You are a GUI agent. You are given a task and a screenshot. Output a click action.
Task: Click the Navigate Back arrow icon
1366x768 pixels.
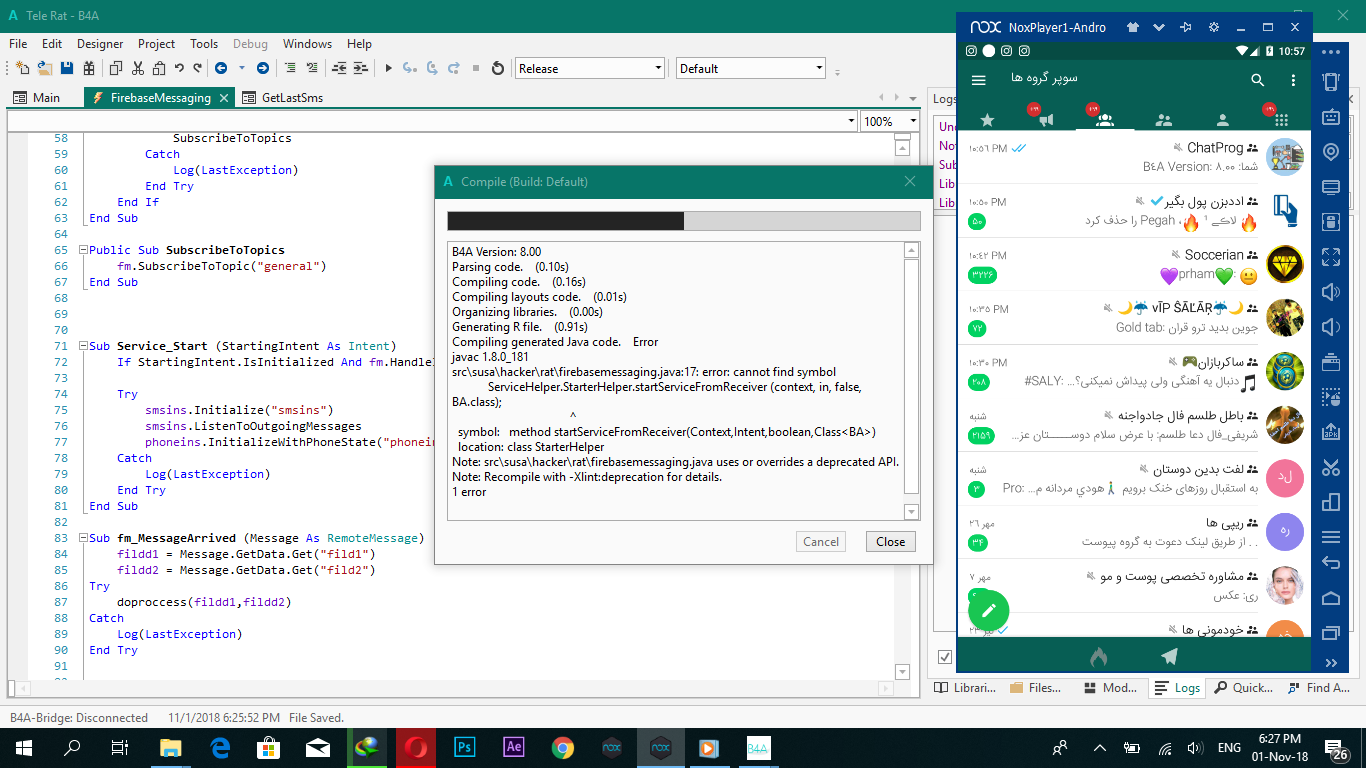click(220, 68)
